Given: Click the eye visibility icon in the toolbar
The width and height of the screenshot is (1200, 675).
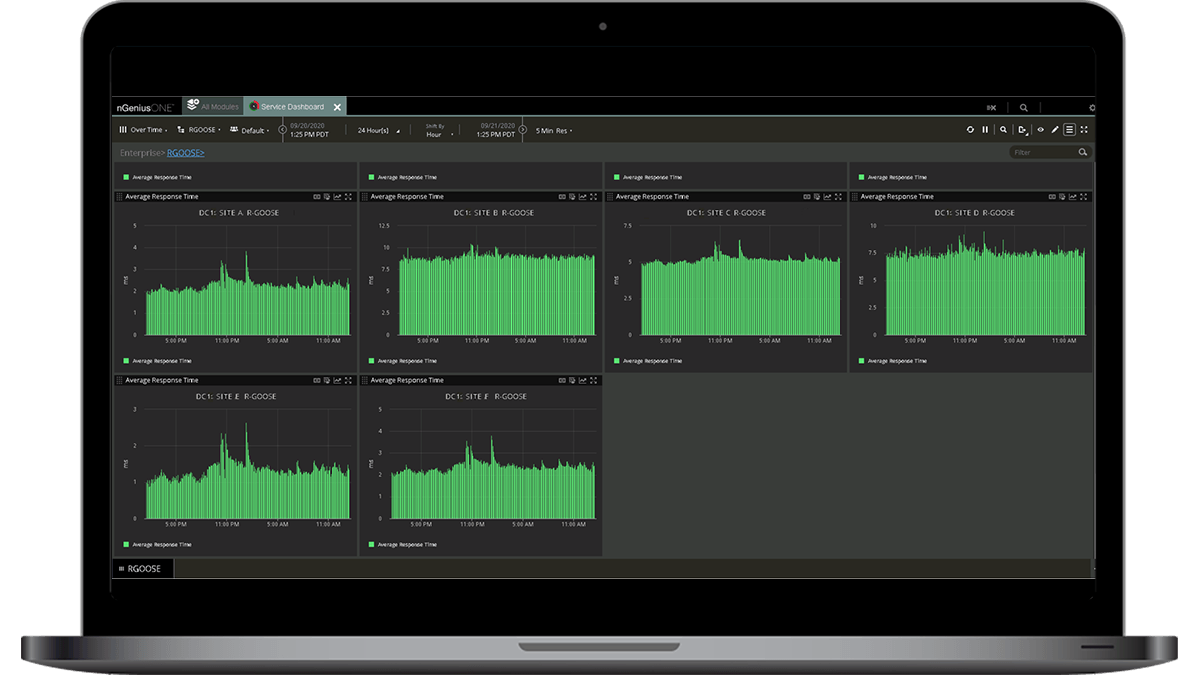Looking at the screenshot, I should [1040, 130].
